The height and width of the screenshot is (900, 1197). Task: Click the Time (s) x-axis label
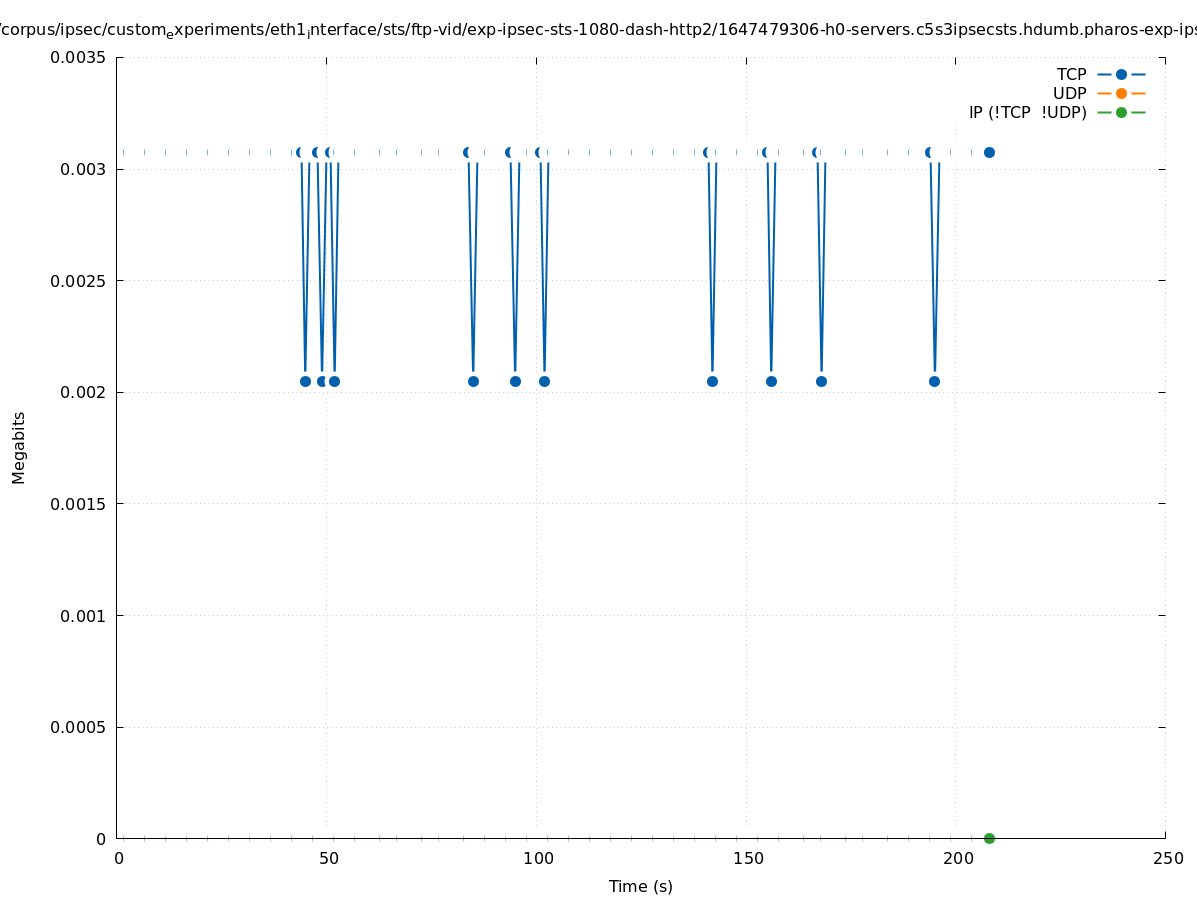[x=640, y=887]
